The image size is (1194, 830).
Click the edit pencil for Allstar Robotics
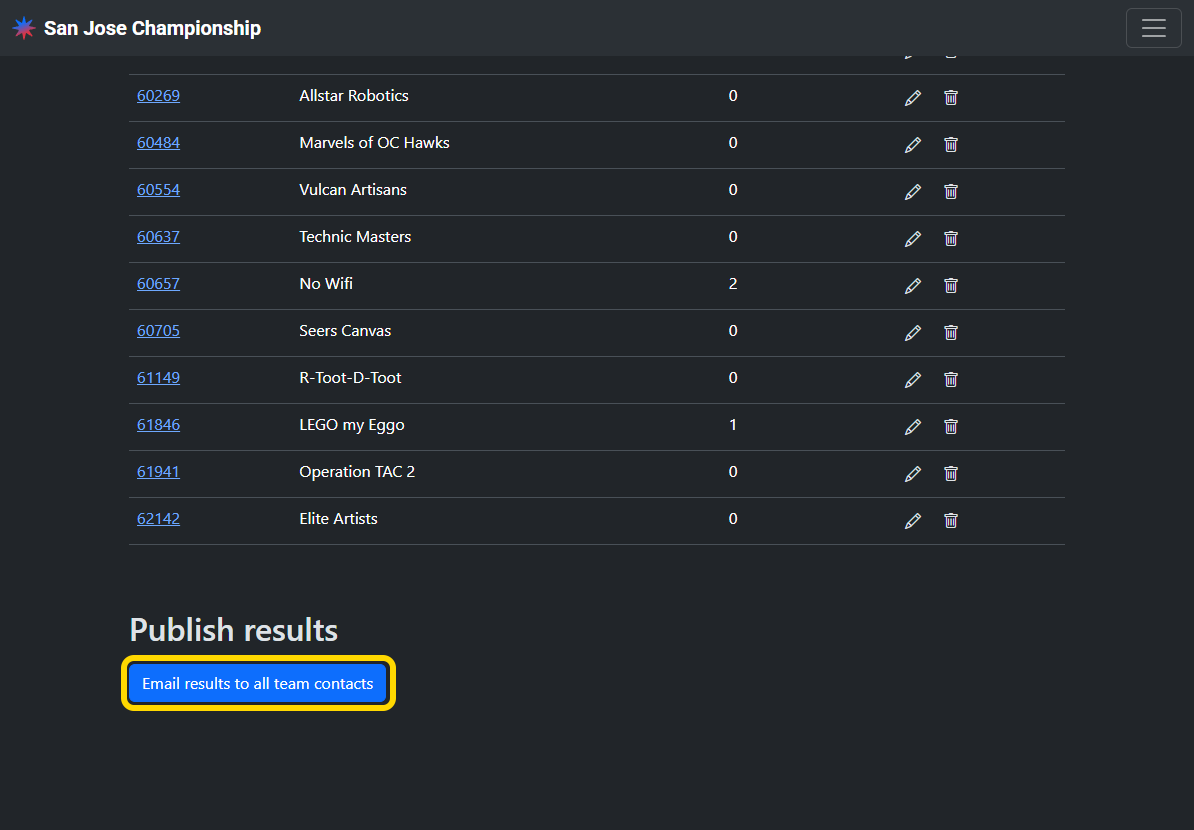[x=912, y=98]
